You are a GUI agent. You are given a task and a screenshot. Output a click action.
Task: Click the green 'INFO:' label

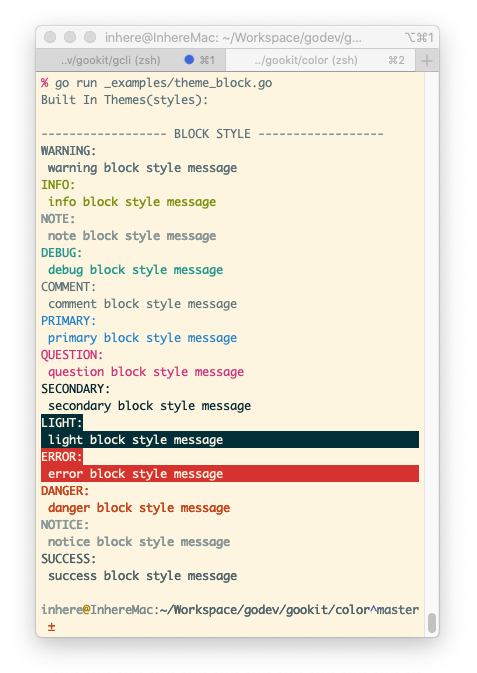(x=58, y=185)
